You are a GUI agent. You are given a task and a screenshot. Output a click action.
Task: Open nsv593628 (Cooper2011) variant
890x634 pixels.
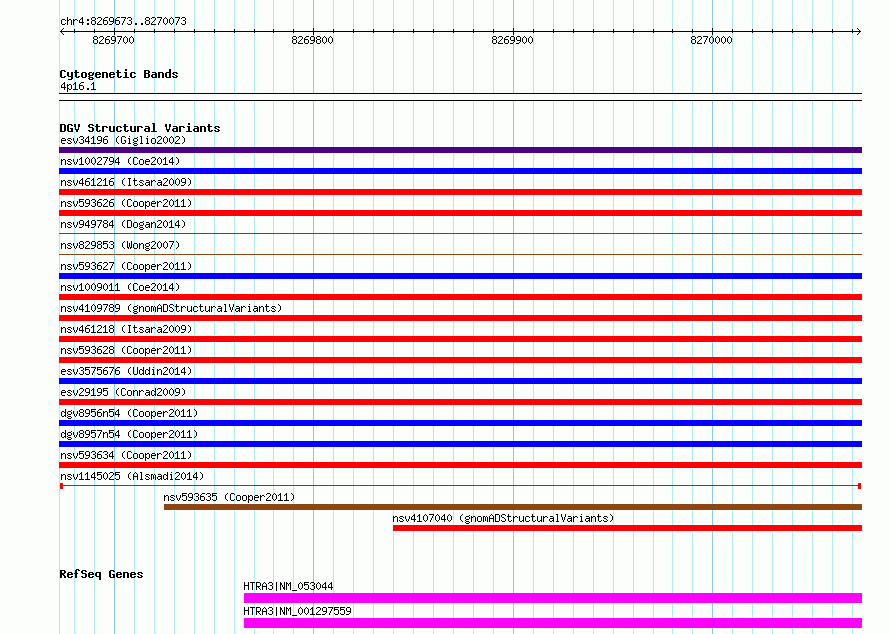pyautogui.click(x=126, y=350)
